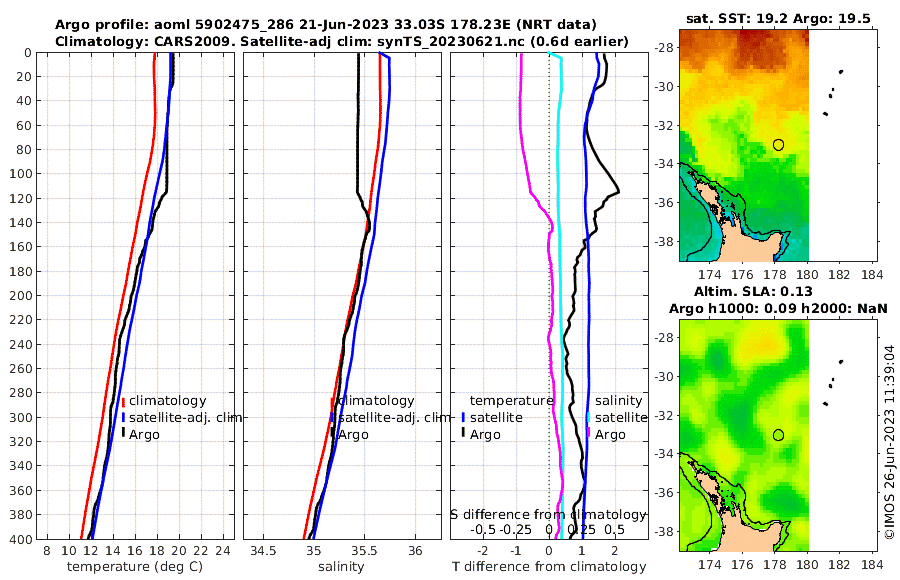
Task: Click black swatch beside temperature 'Argo' difference legend
Action: 463,434
